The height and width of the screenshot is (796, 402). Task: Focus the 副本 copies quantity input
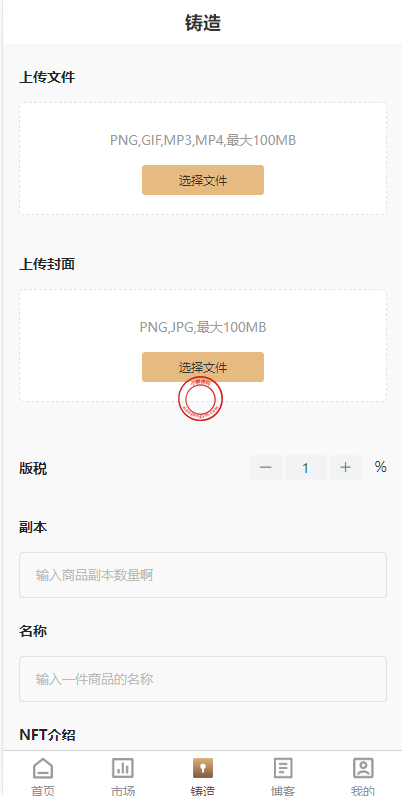coord(203,575)
